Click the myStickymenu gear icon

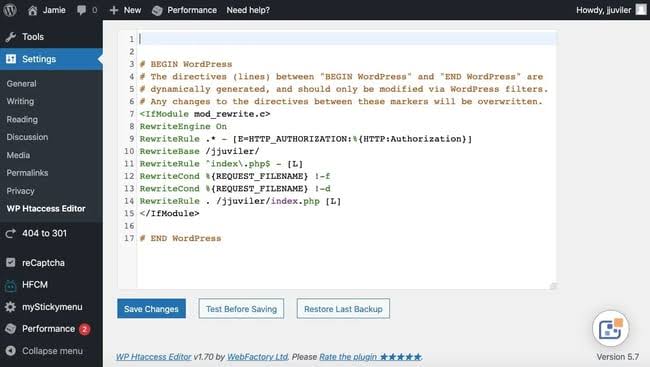pos(11,307)
